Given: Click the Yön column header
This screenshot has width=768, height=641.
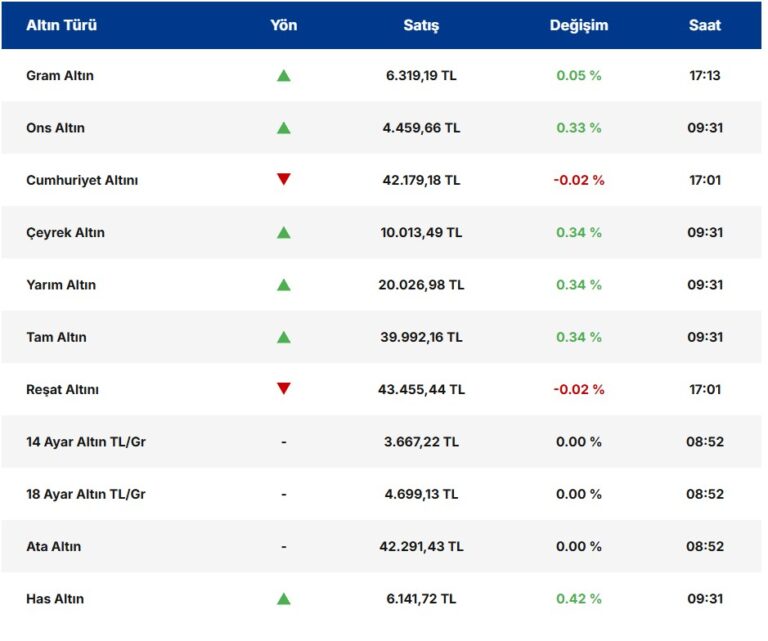Looking at the screenshot, I should 284,25.
